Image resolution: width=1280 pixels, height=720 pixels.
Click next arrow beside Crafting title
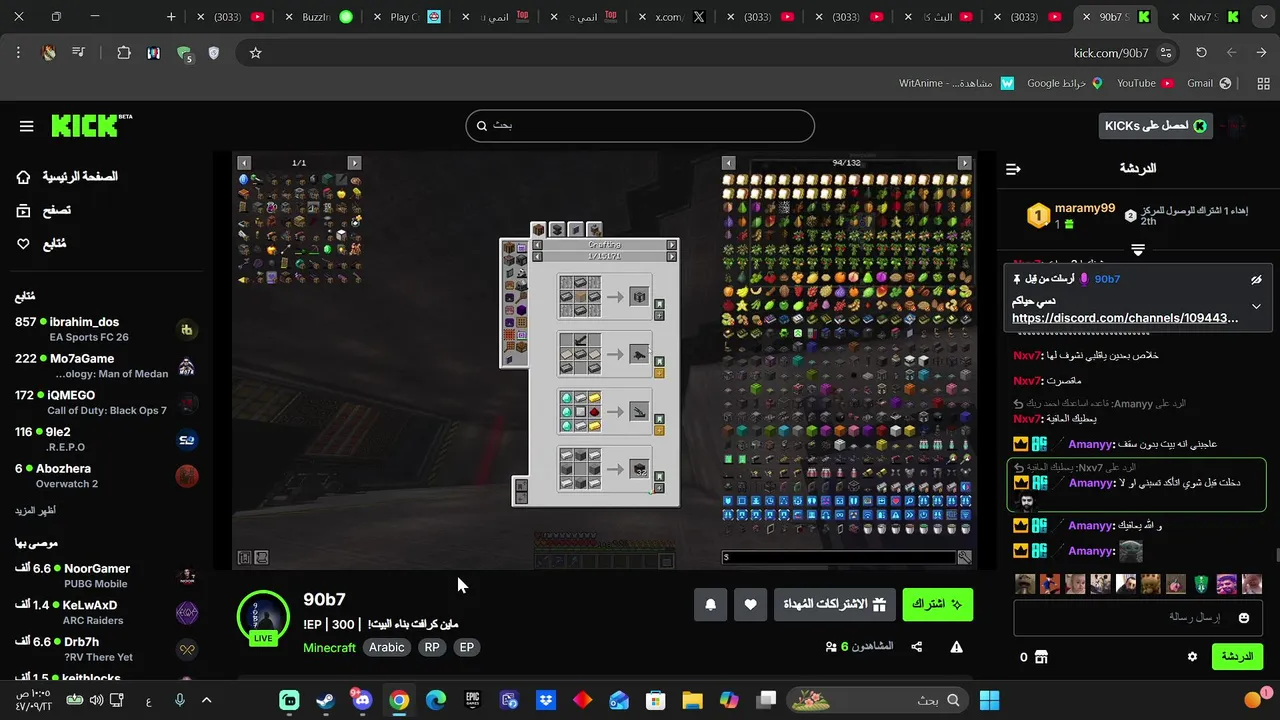coord(672,245)
